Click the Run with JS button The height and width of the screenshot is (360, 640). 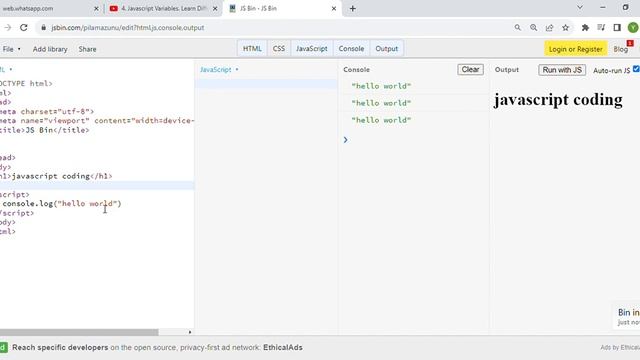pos(562,70)
